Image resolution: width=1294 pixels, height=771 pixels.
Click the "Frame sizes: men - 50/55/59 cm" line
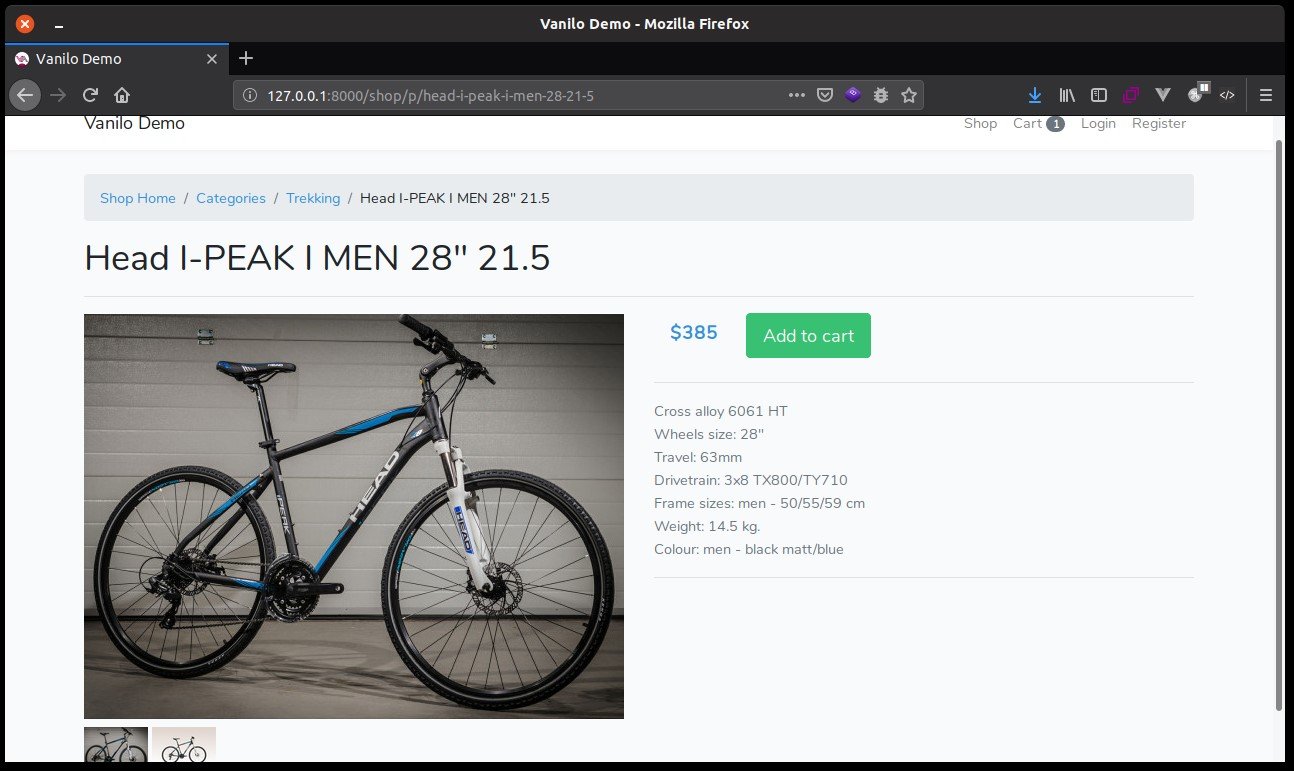pyautogui.click(x=760, y=503)
